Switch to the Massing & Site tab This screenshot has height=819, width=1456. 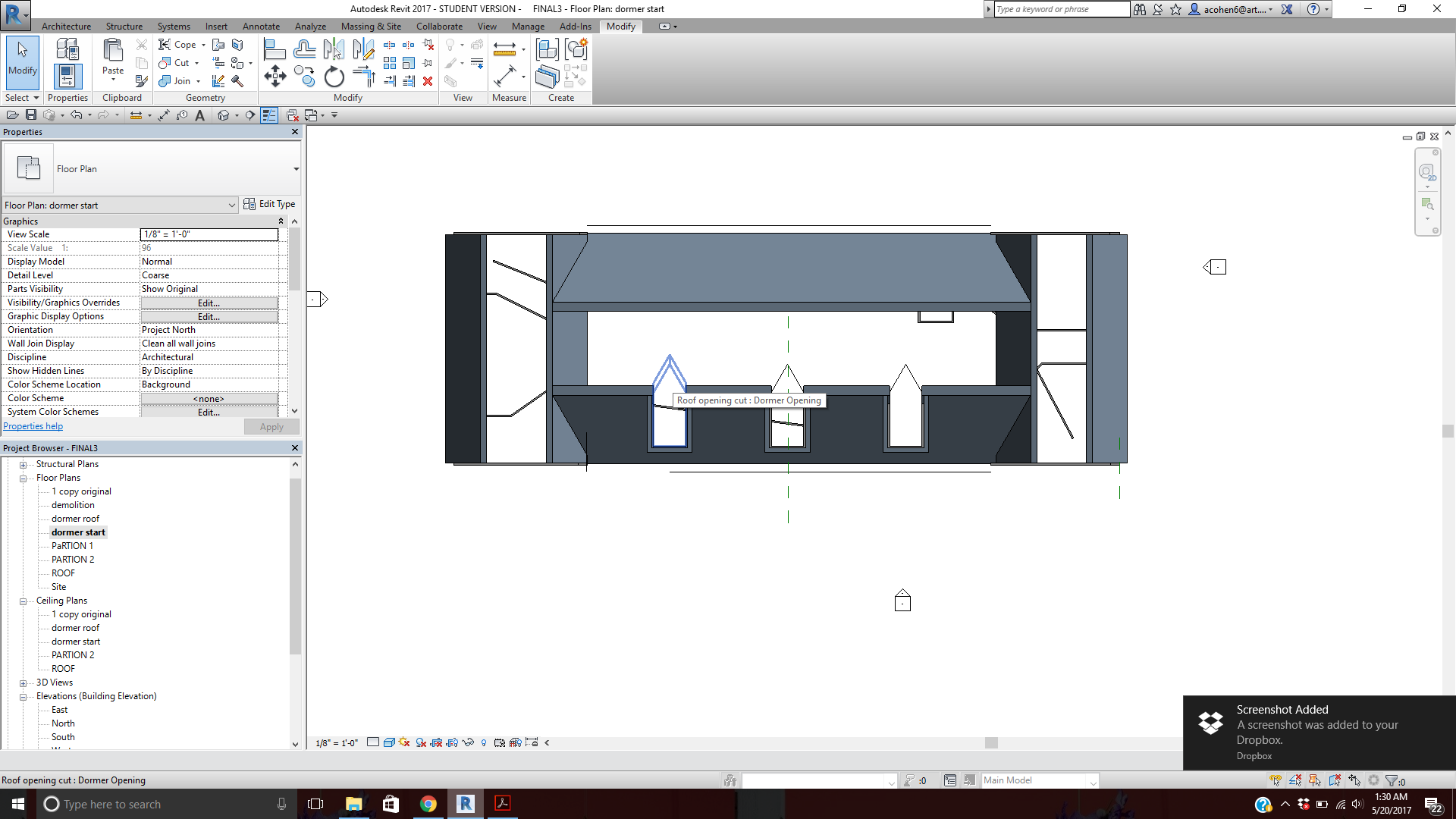371,27
